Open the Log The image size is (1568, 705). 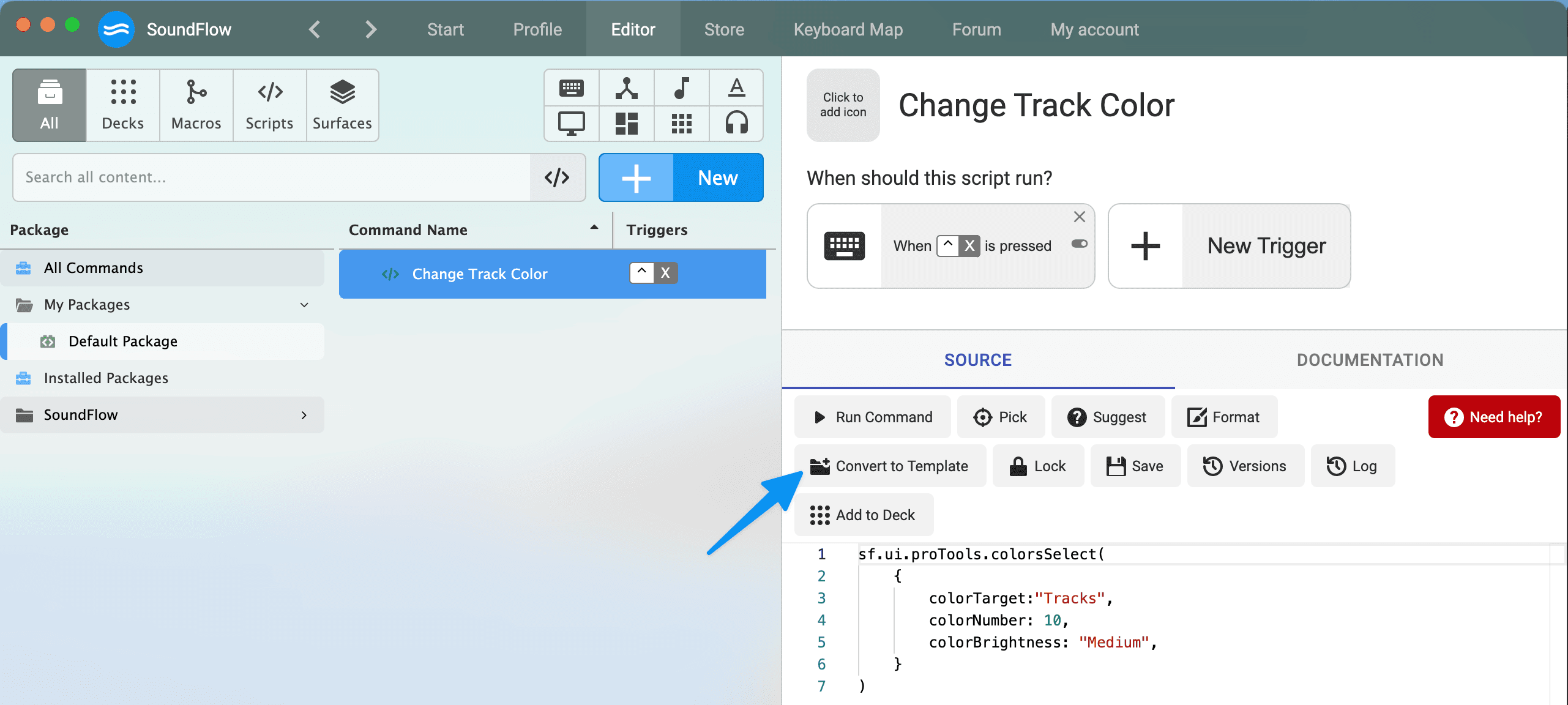(1353, 466)
